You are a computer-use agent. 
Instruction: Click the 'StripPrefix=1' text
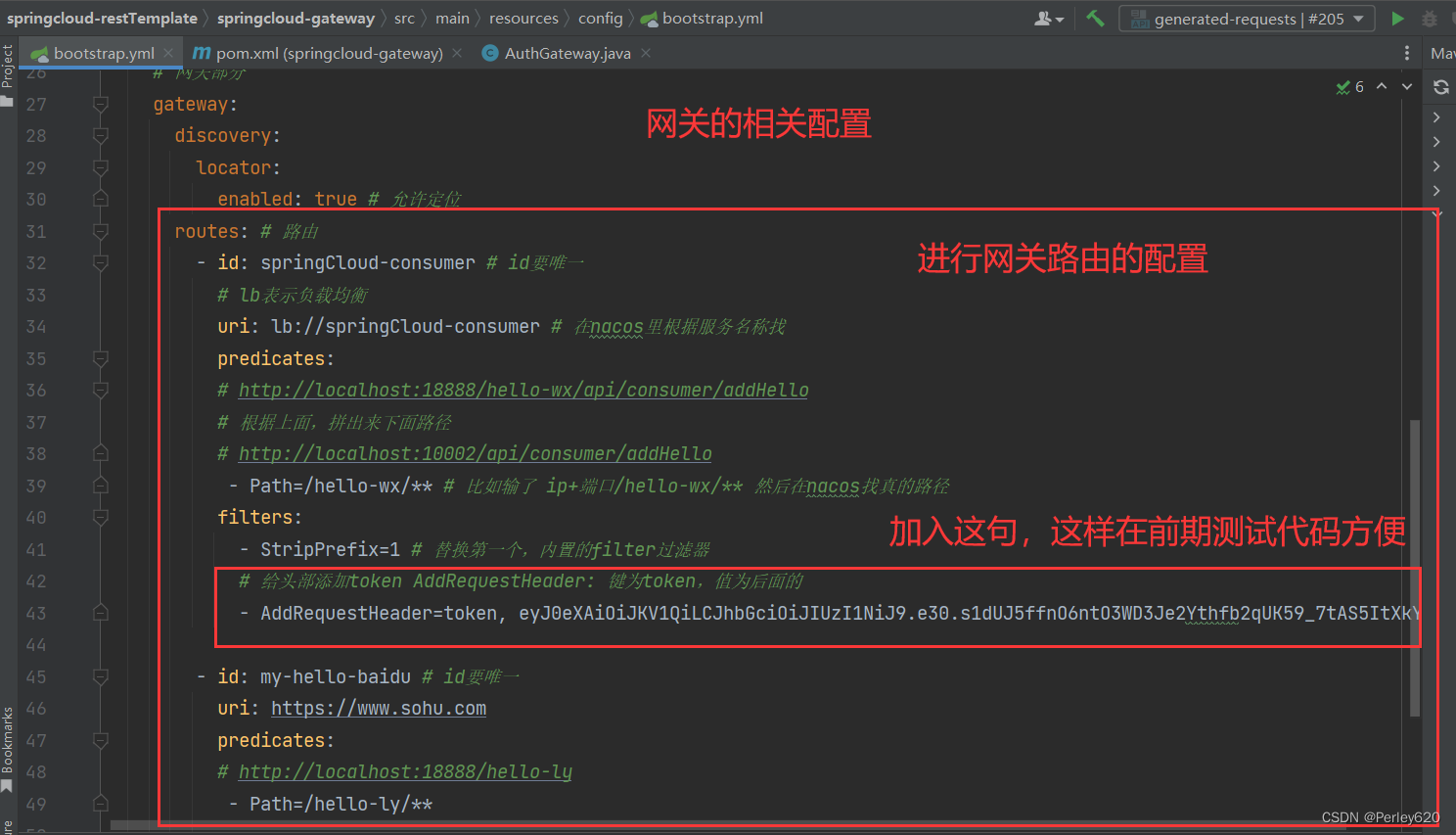[330, 549]
